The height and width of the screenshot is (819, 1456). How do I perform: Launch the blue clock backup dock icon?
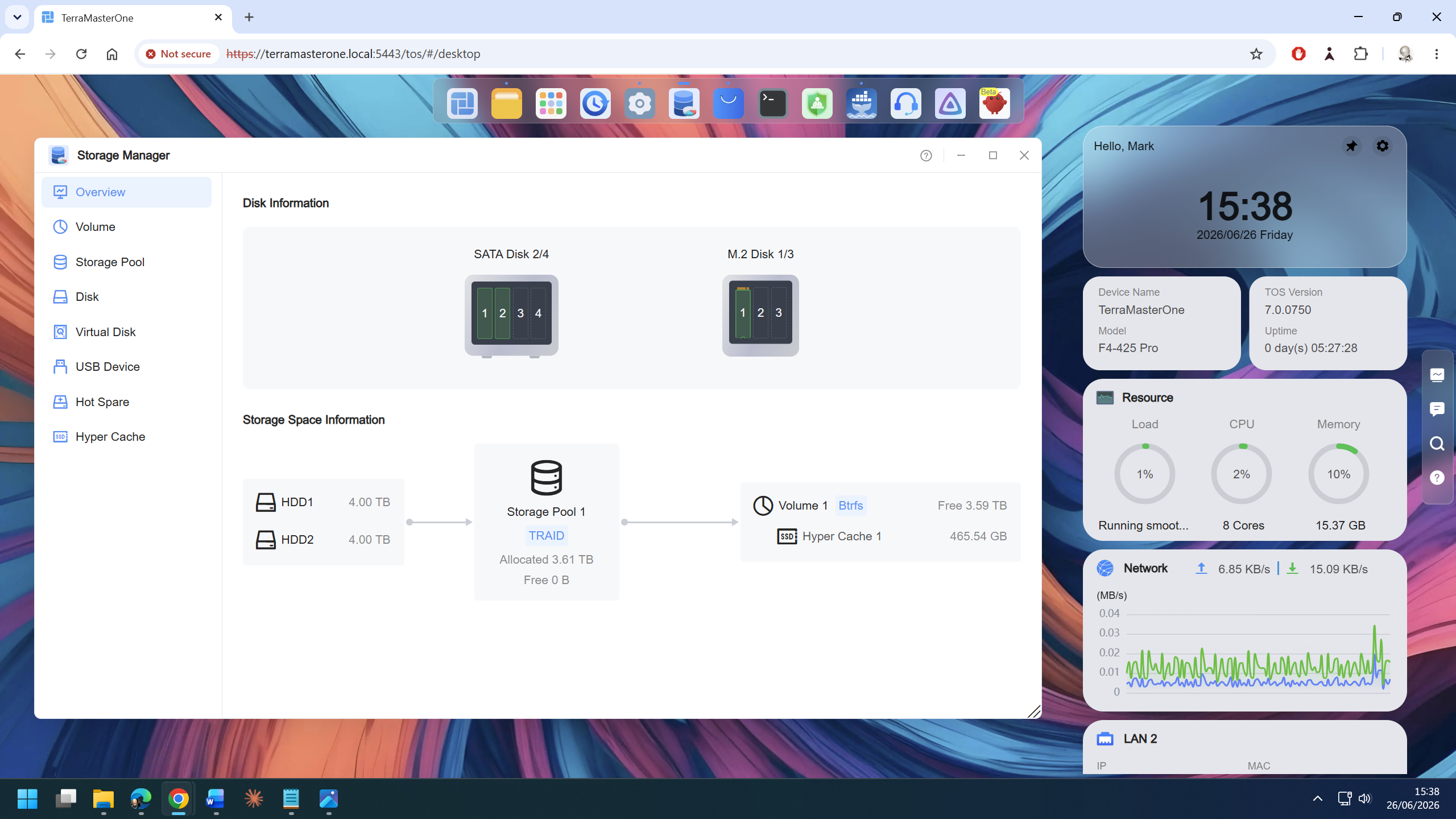[595, 104]
